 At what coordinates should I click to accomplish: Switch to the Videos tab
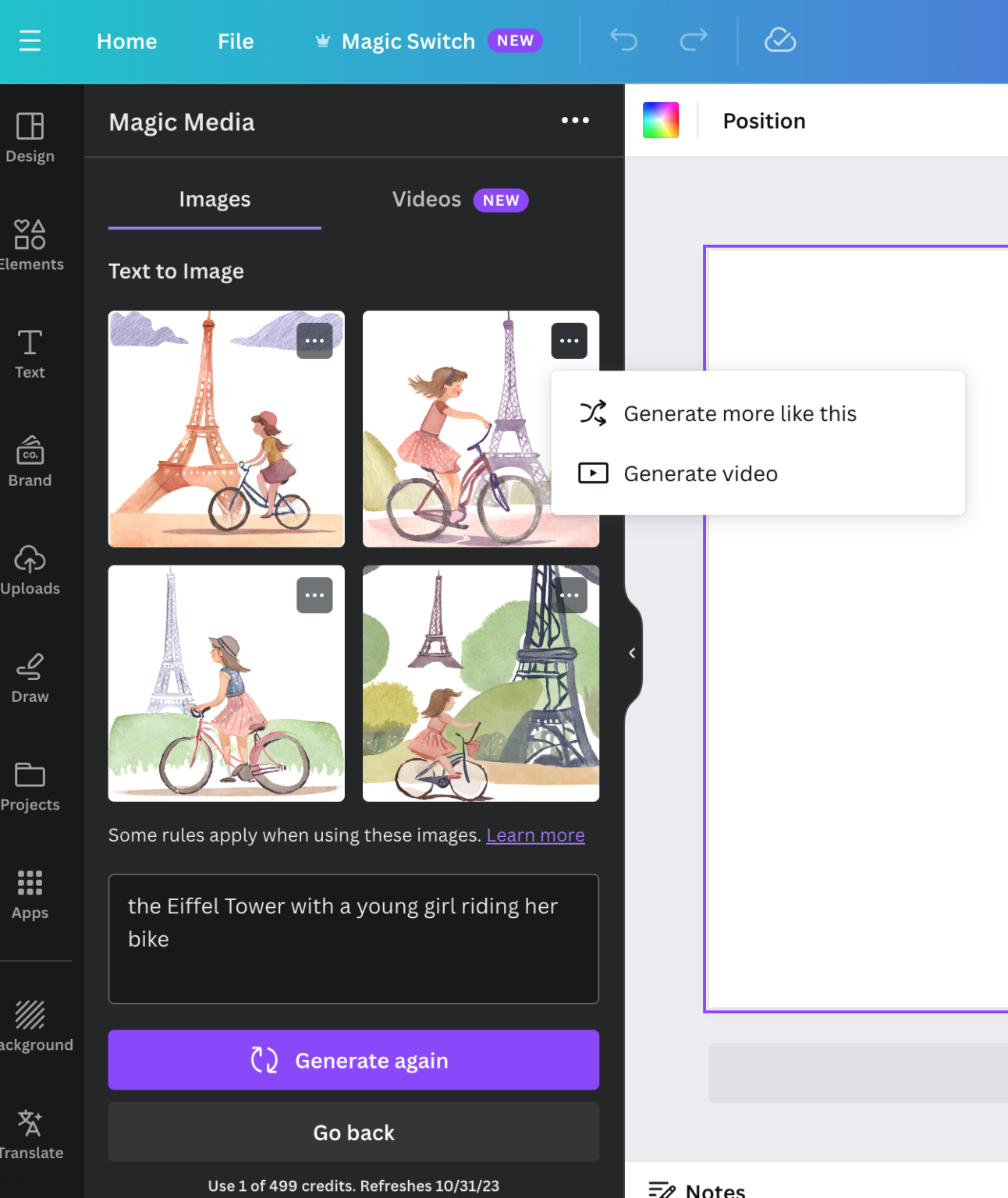click(x=460, y=200)
